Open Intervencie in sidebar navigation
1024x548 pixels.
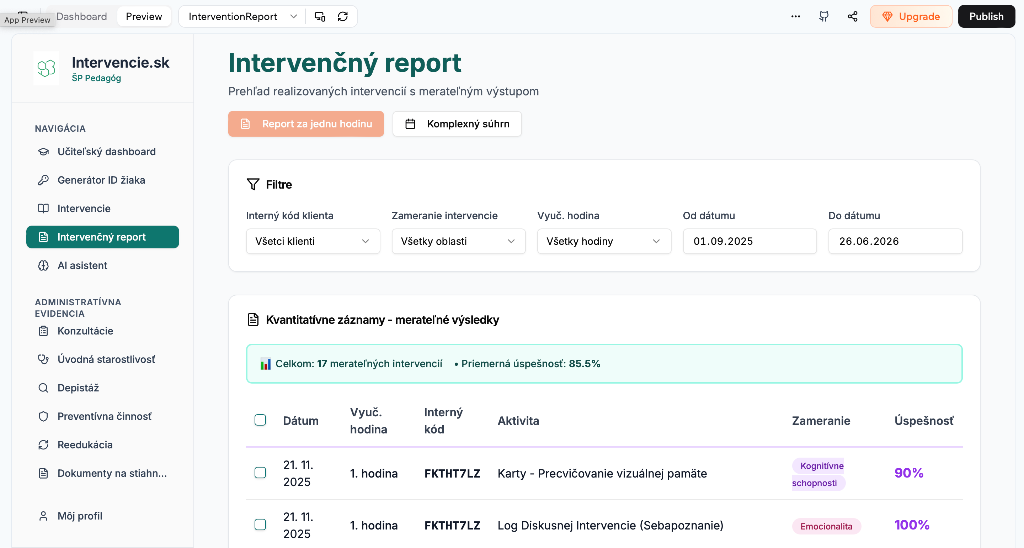point(103,208)
